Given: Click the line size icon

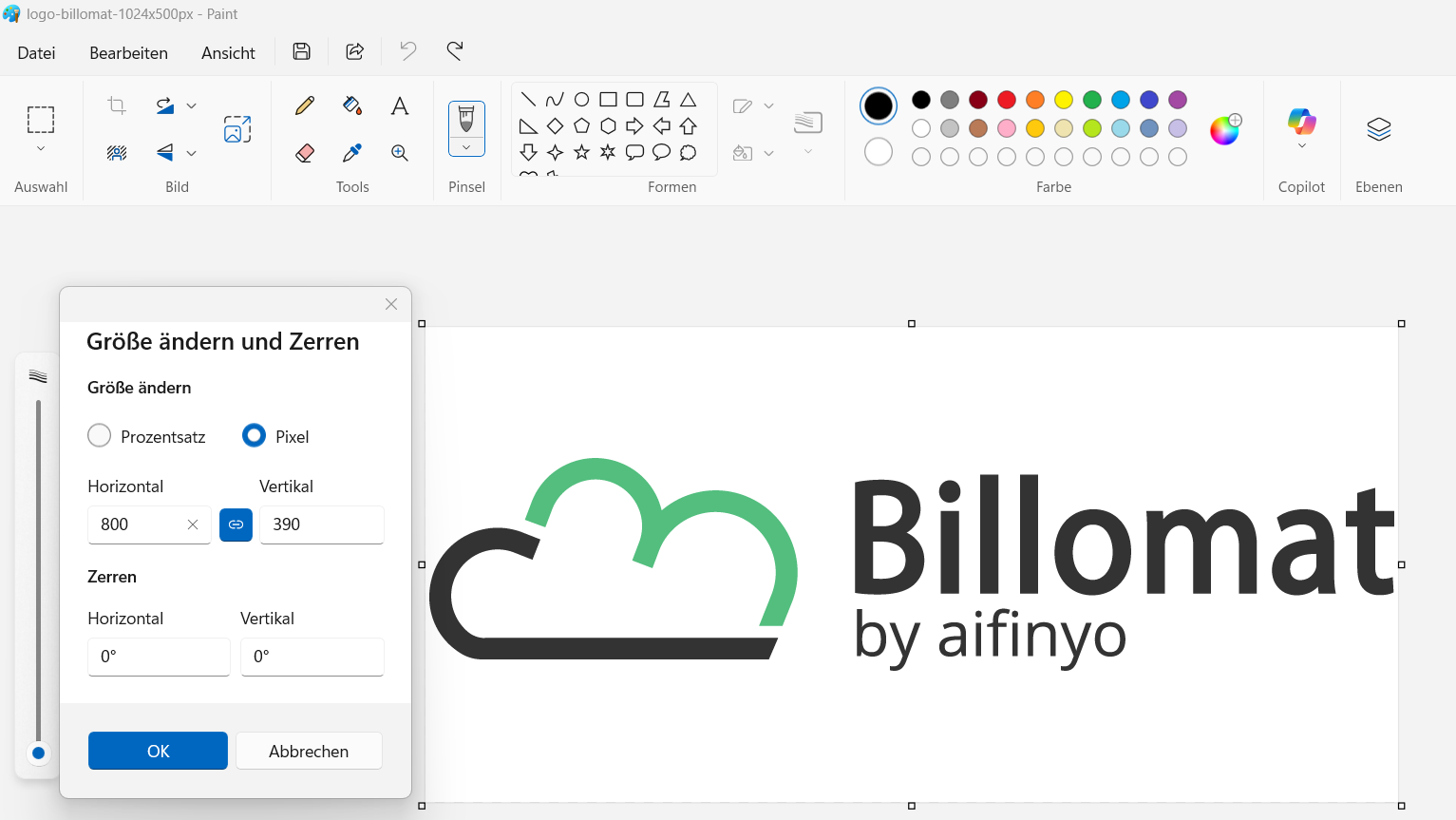Looking at the screenshot, I should coord(808,123).
